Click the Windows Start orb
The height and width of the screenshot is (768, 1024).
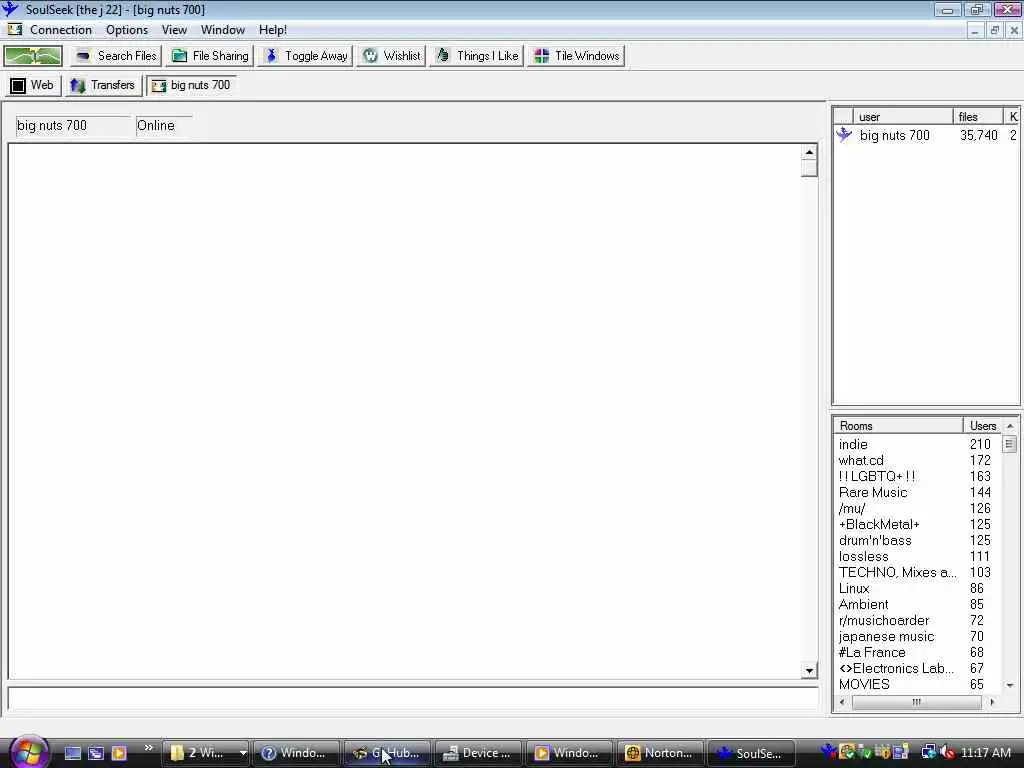28,752
